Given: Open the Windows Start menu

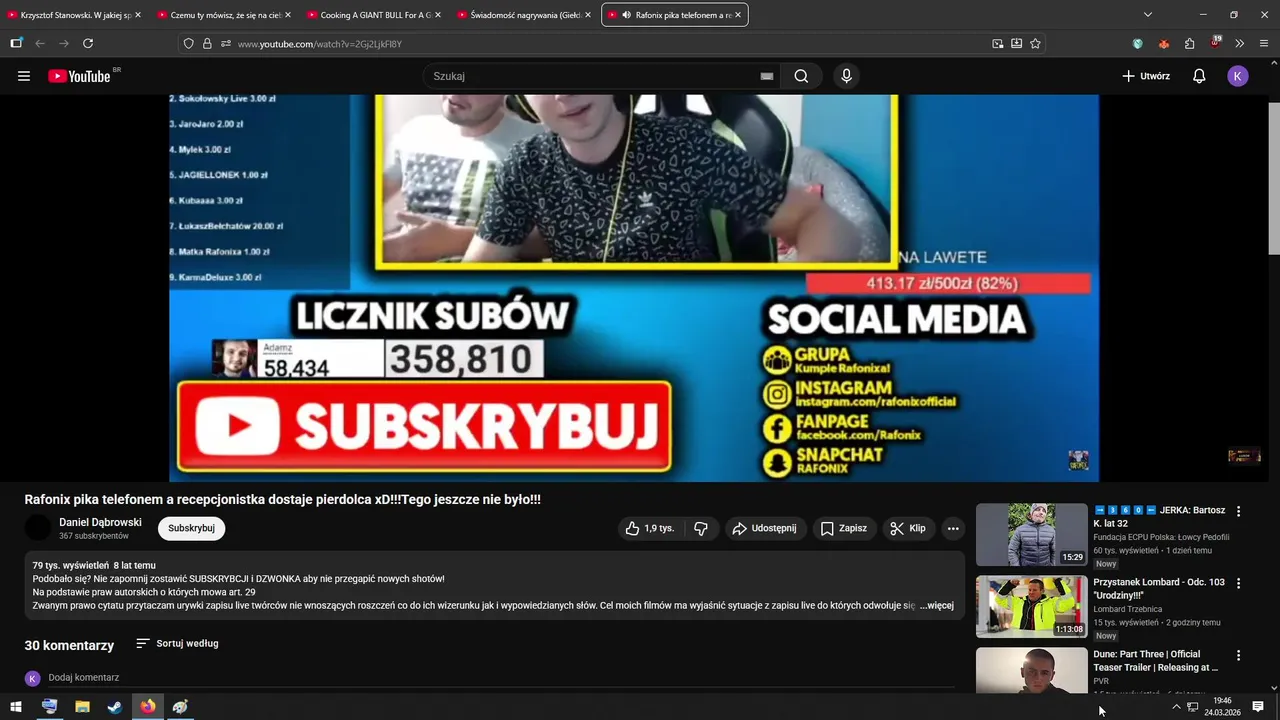Looking at the screenshot, I should click(16, 707).
